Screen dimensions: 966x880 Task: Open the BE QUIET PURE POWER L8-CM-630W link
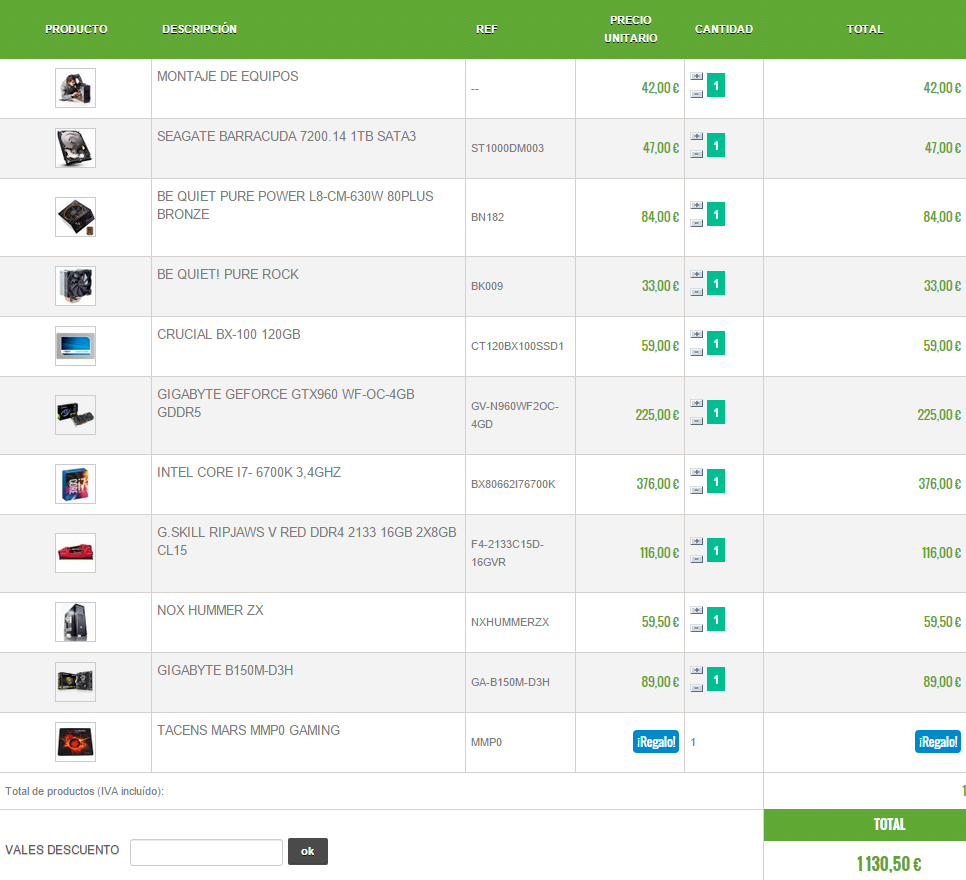coord(295,205)
